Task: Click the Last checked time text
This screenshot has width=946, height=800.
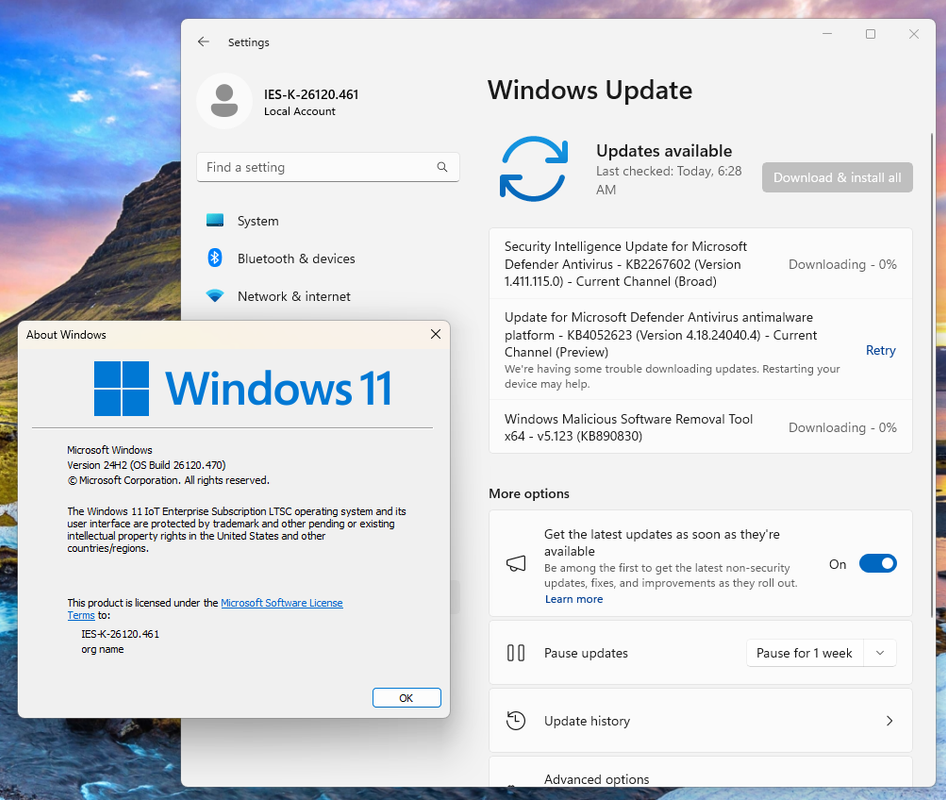Action: tap(668, 180)
